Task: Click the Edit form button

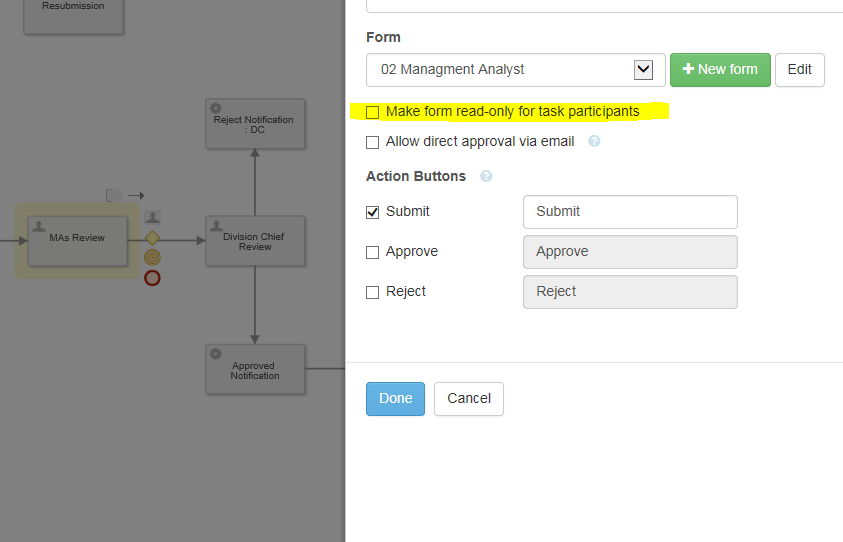Action: pos(799,70)
